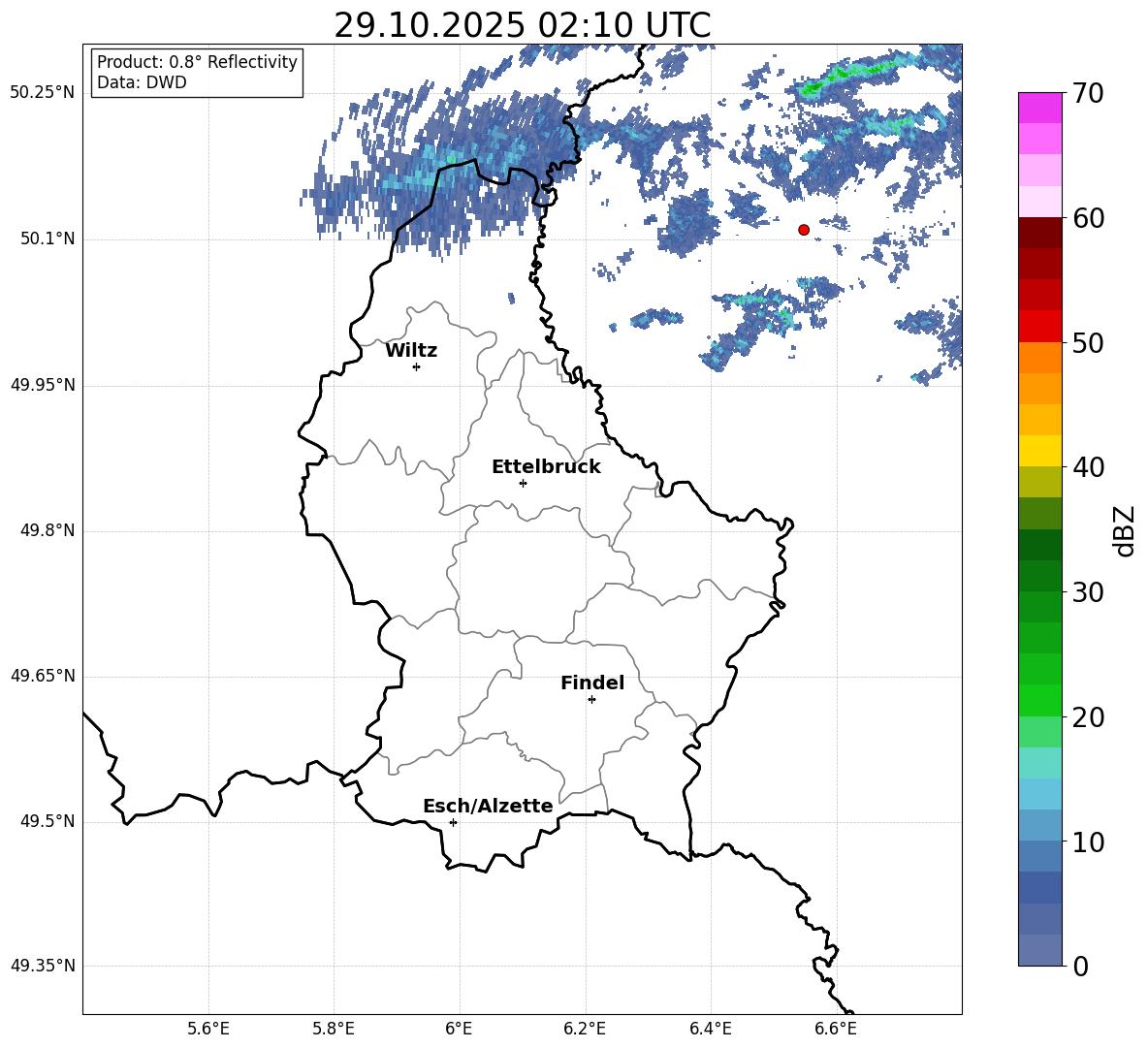Viewport: 1148px width, 1048px height.
Task: Click the 60 tick on the colorbar
Action: pos(1088,218)
